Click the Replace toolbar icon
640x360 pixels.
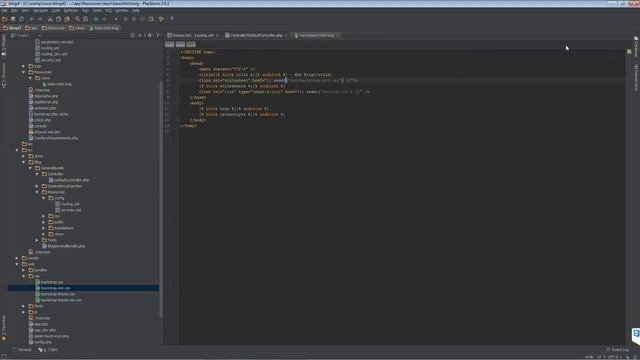point(86,19)
